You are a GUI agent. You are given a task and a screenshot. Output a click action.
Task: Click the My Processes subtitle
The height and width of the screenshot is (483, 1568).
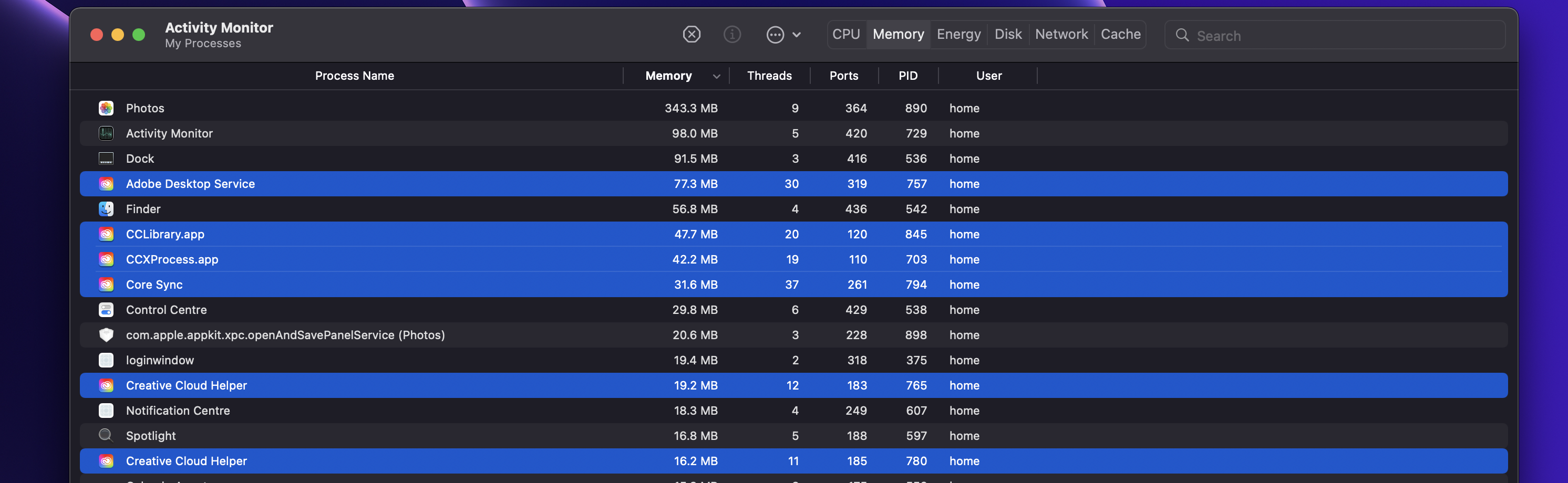203,44
